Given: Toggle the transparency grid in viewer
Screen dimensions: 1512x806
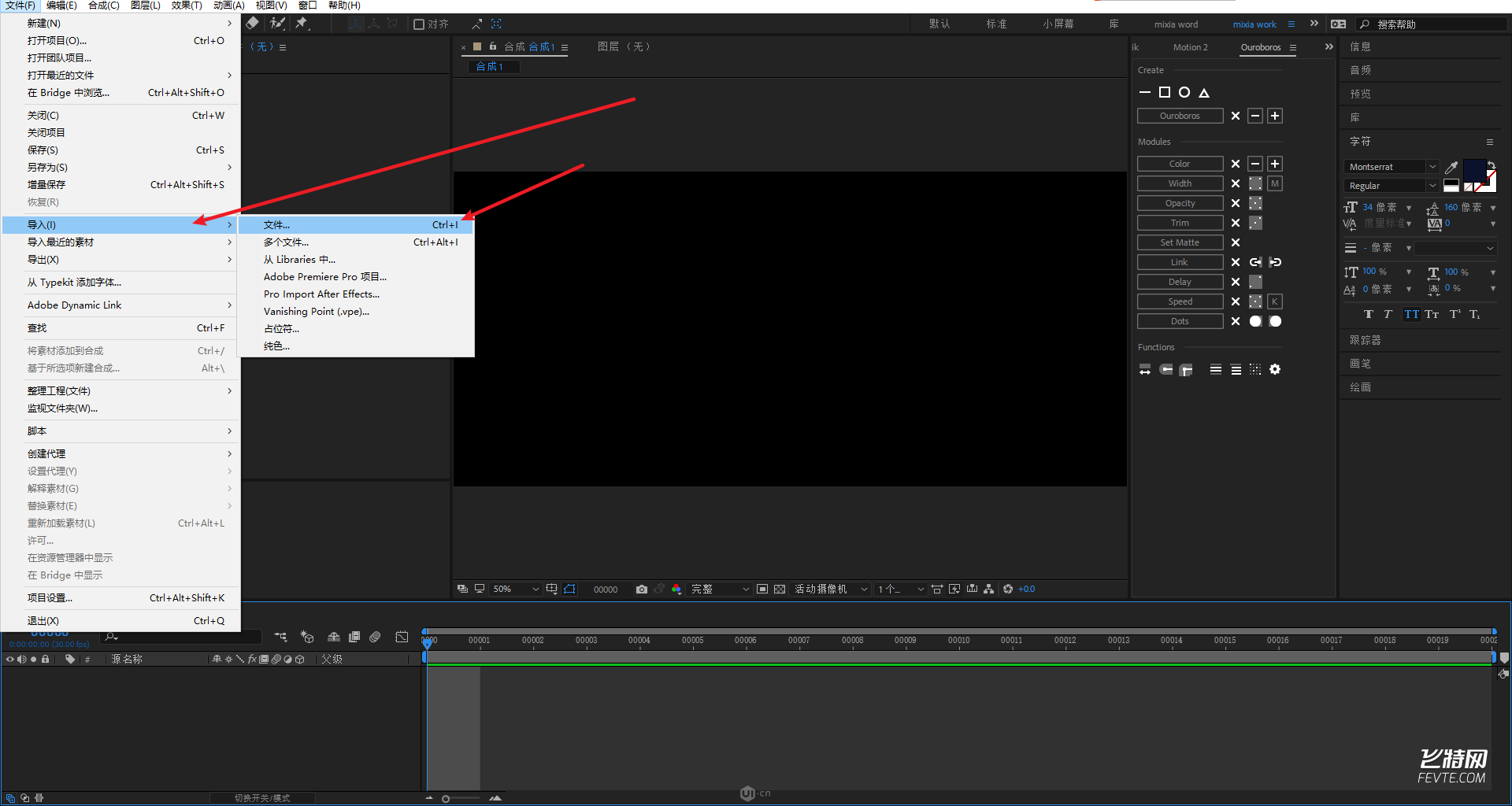Looking at the screenshot, I should tap(780, 589).
